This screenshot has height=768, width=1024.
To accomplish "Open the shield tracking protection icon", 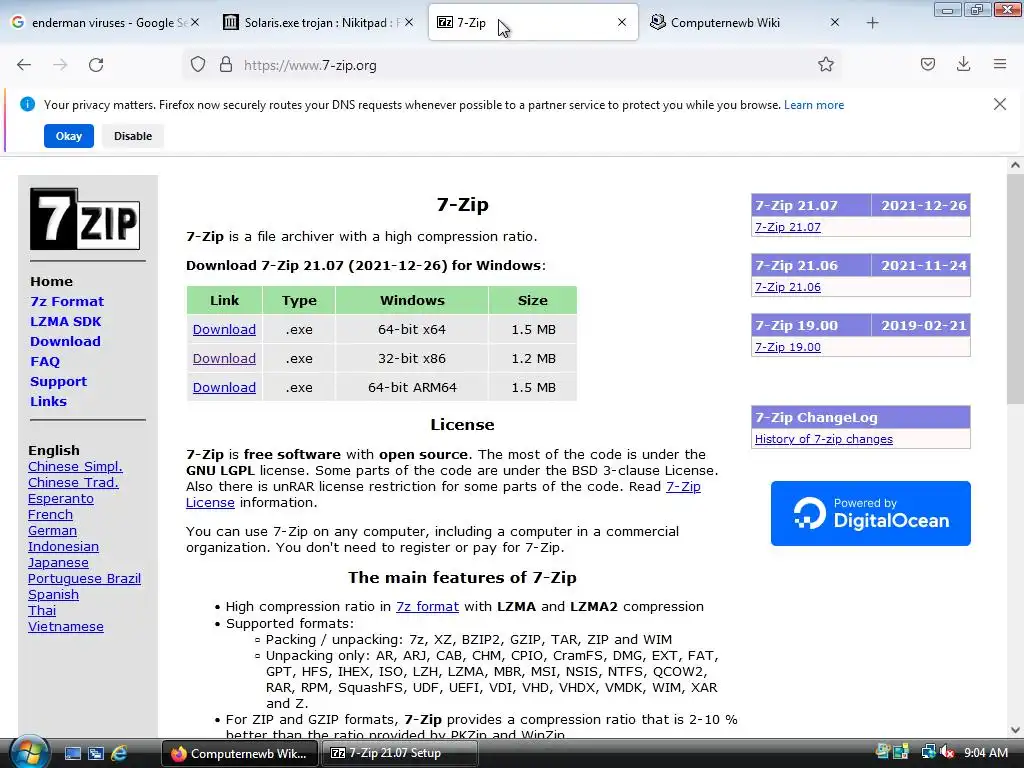I will click(198, 65).
